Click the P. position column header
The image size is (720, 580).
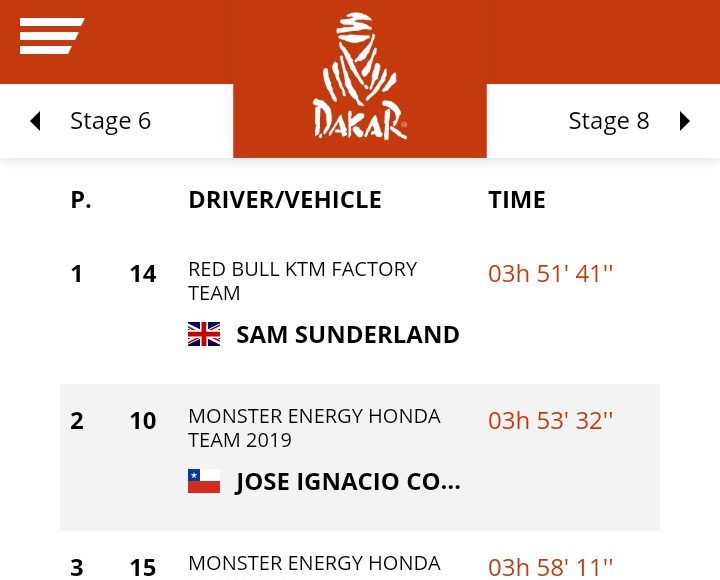click(x=81, y=200)
